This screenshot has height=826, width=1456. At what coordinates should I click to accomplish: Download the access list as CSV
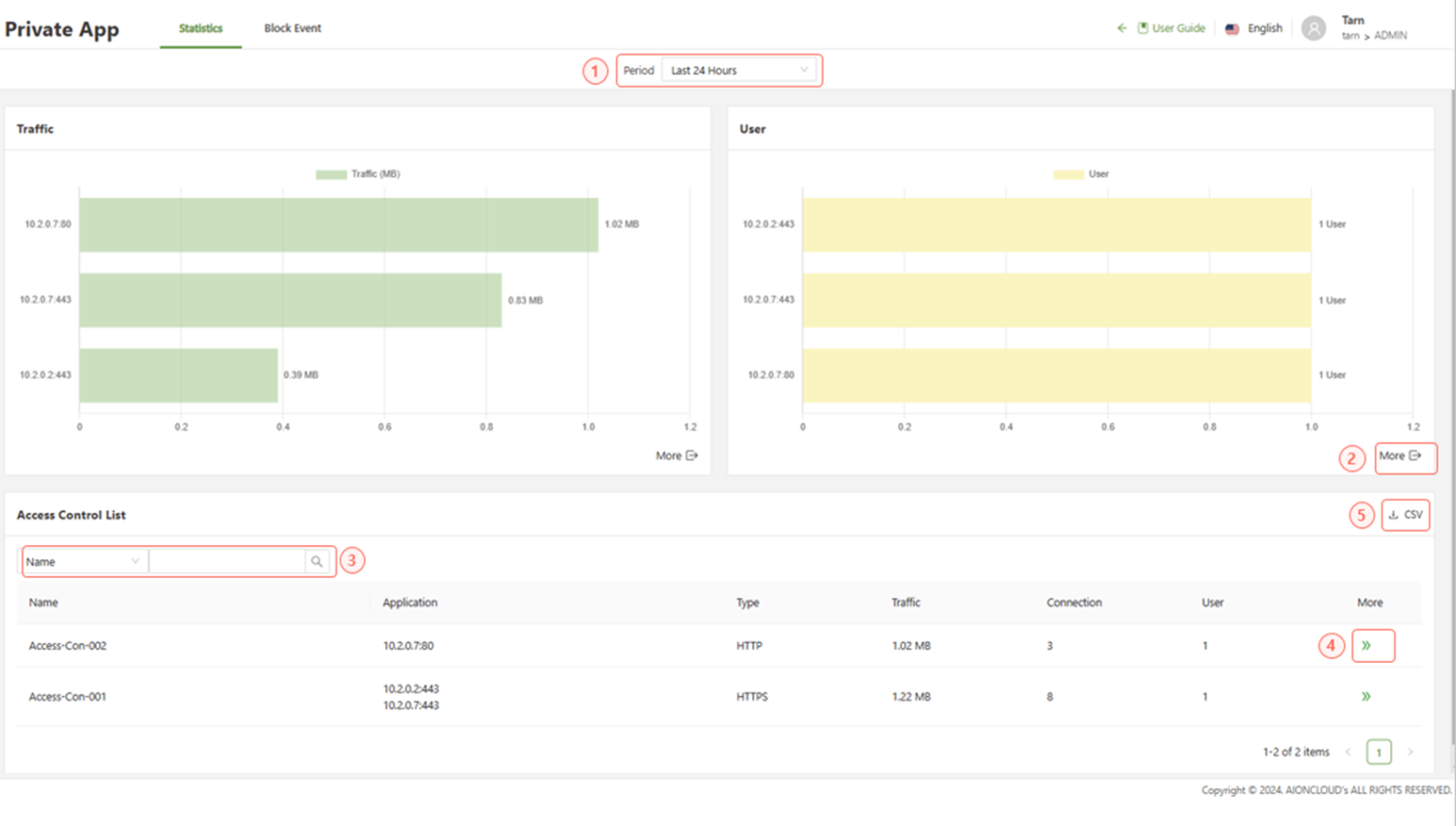coord(1405,515)
